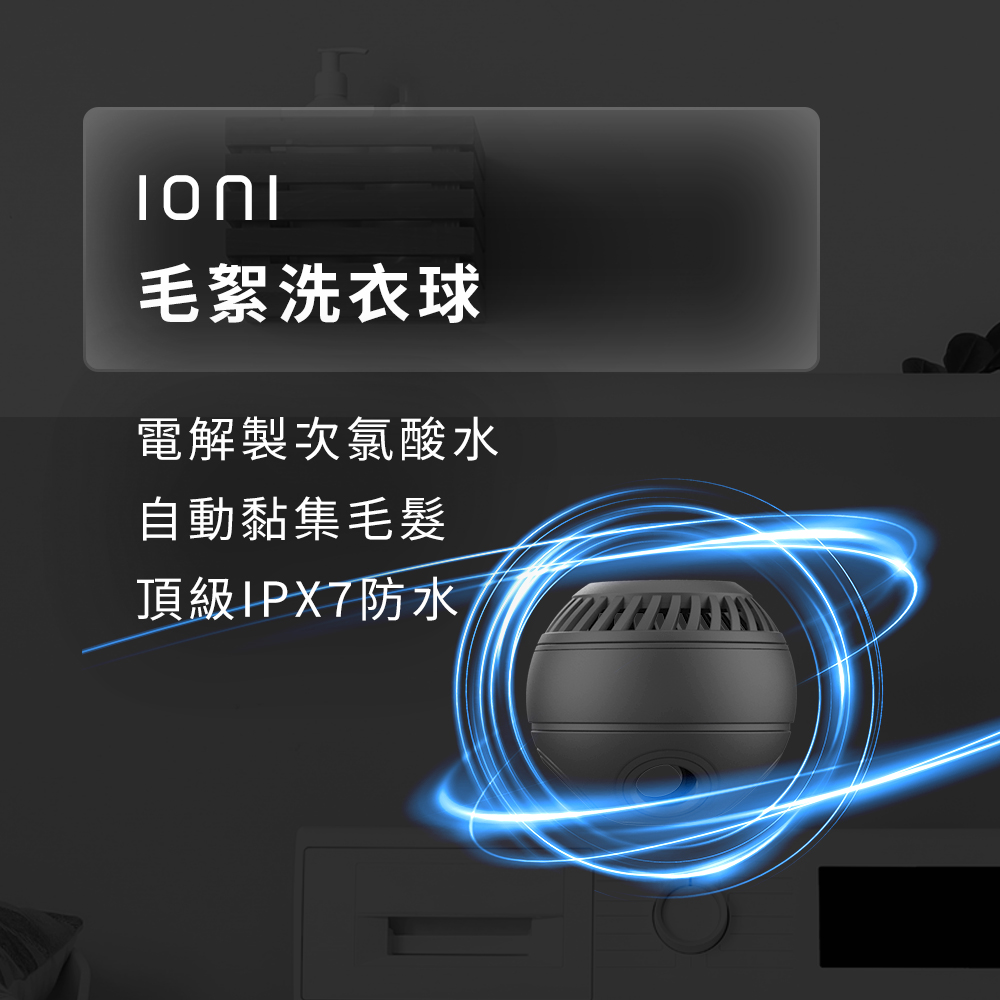This screenshot has width=1000, height=1000.
Task: Click the IONI brand logo
Action: [x=208, y=198]
